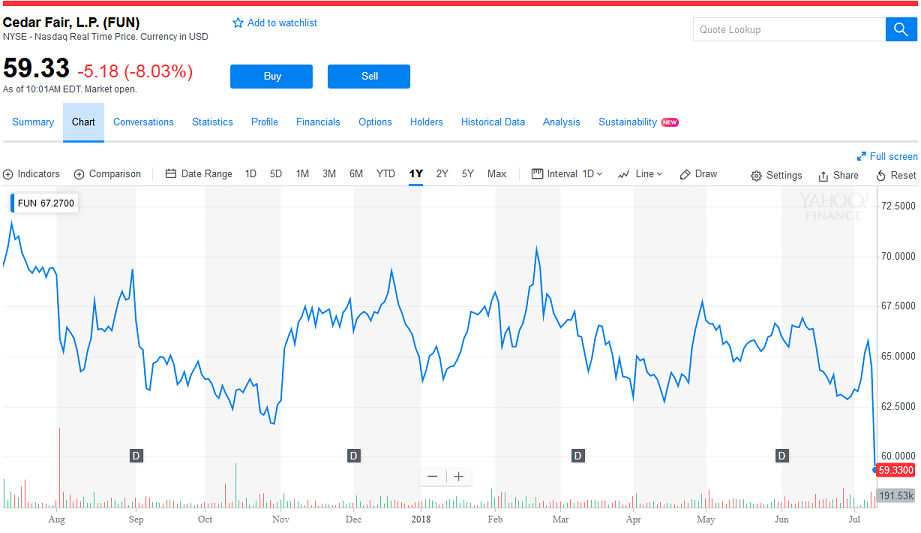Click the blue search magnifier button
The width and height of the screenshot is (921, 533).
click(x=901, y=29)
